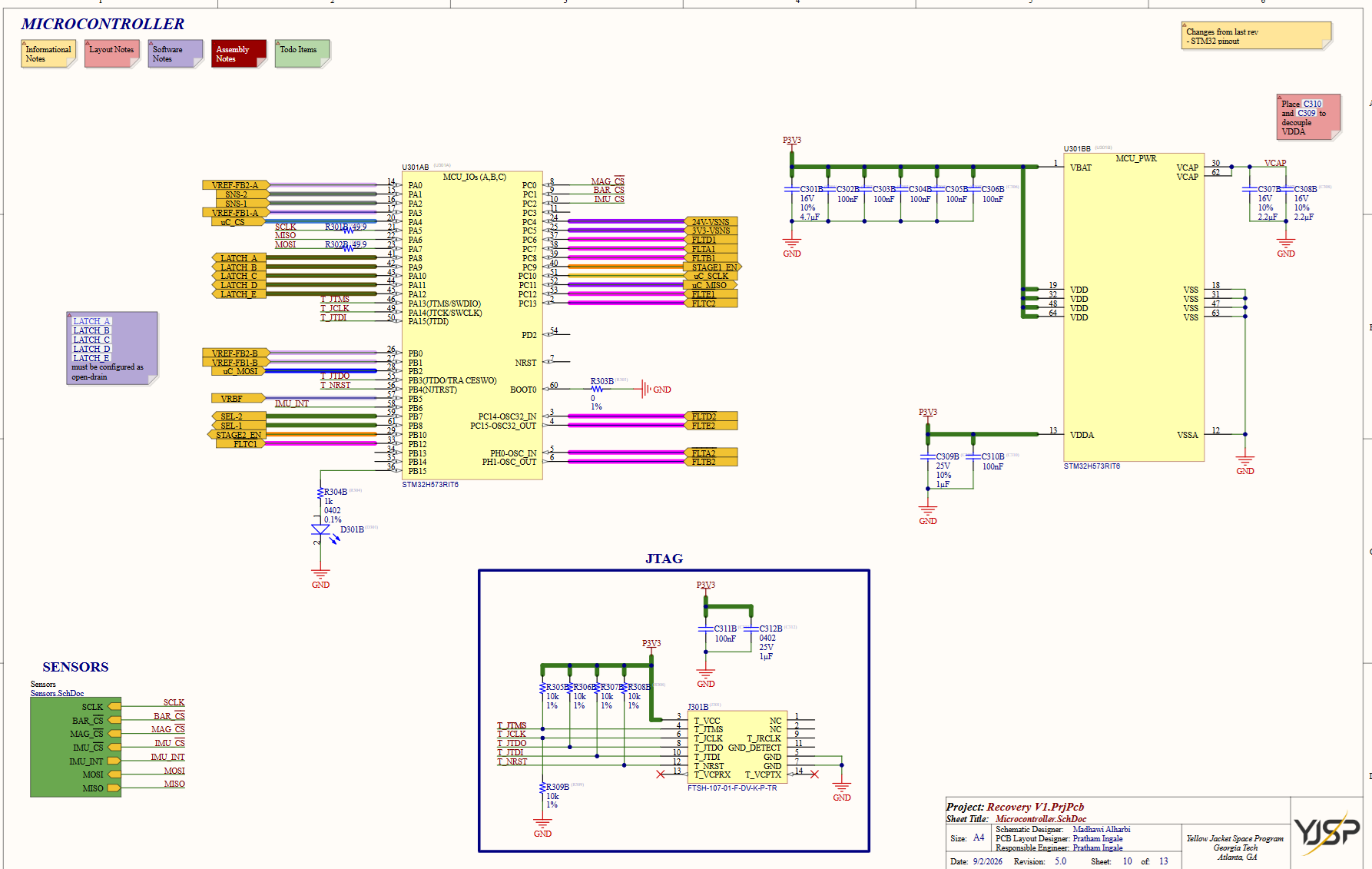Image resolution: width=1372 pixels, height=869 pixels.
Task: Click the STAGE2_EN port
Action: click(x=237, y=435)
